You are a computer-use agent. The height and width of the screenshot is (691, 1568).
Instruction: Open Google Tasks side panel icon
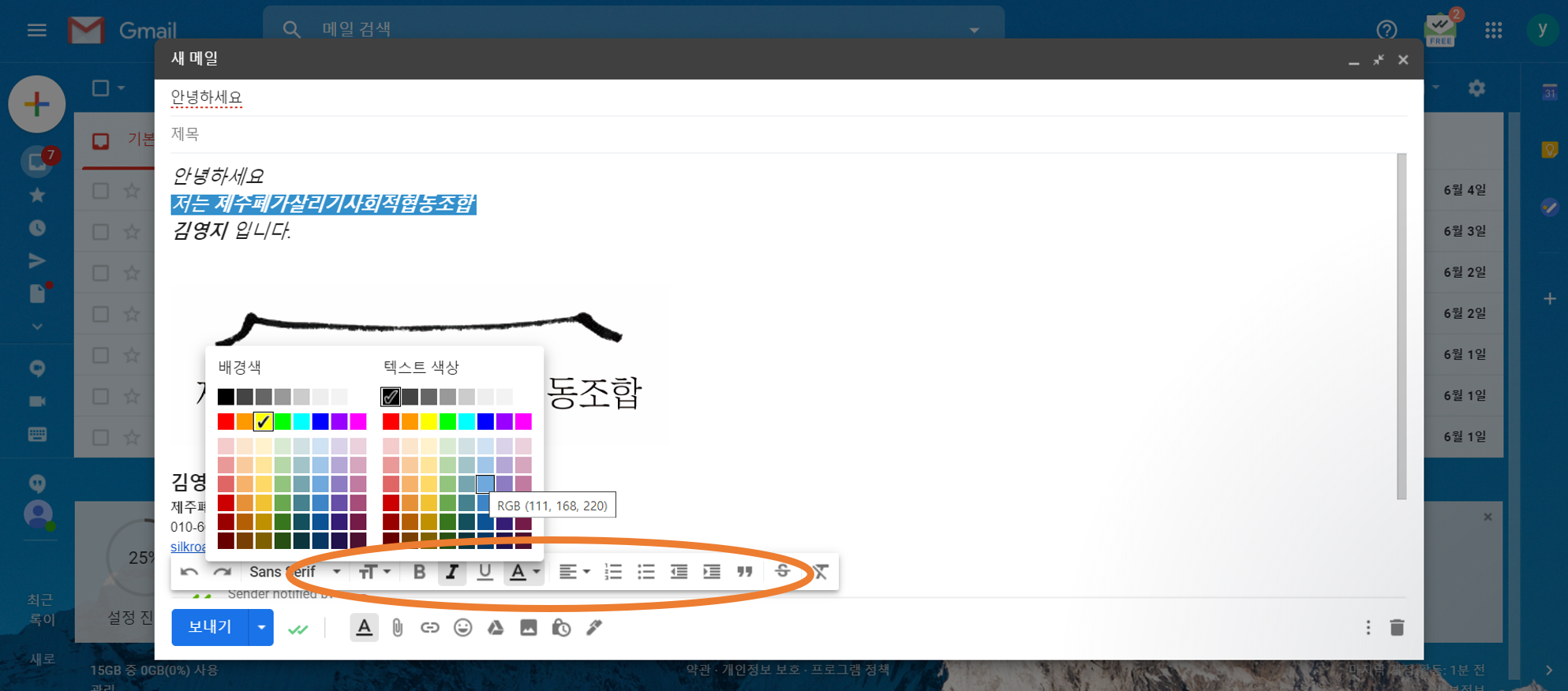[x=1549, y=207]
